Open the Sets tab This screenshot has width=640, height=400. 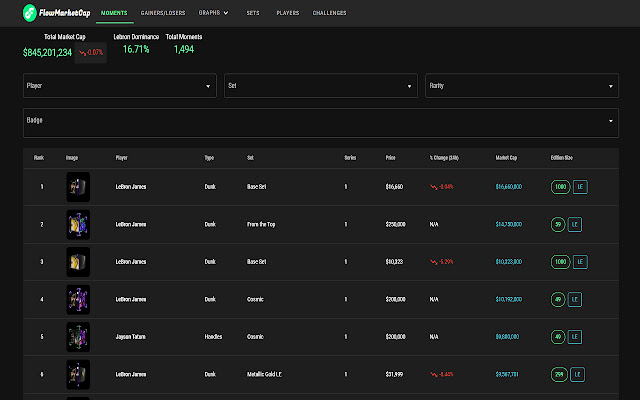(253, 13)
